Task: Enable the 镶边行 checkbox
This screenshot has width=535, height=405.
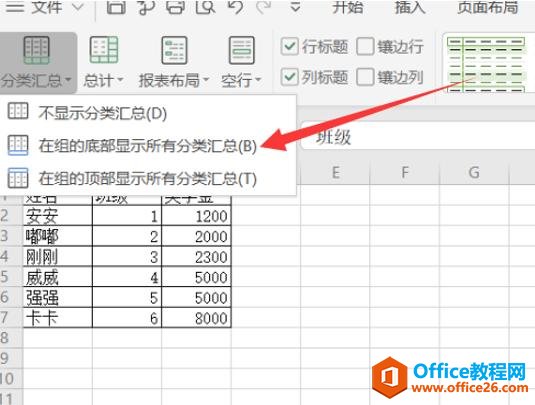Action: pos(365,46)
